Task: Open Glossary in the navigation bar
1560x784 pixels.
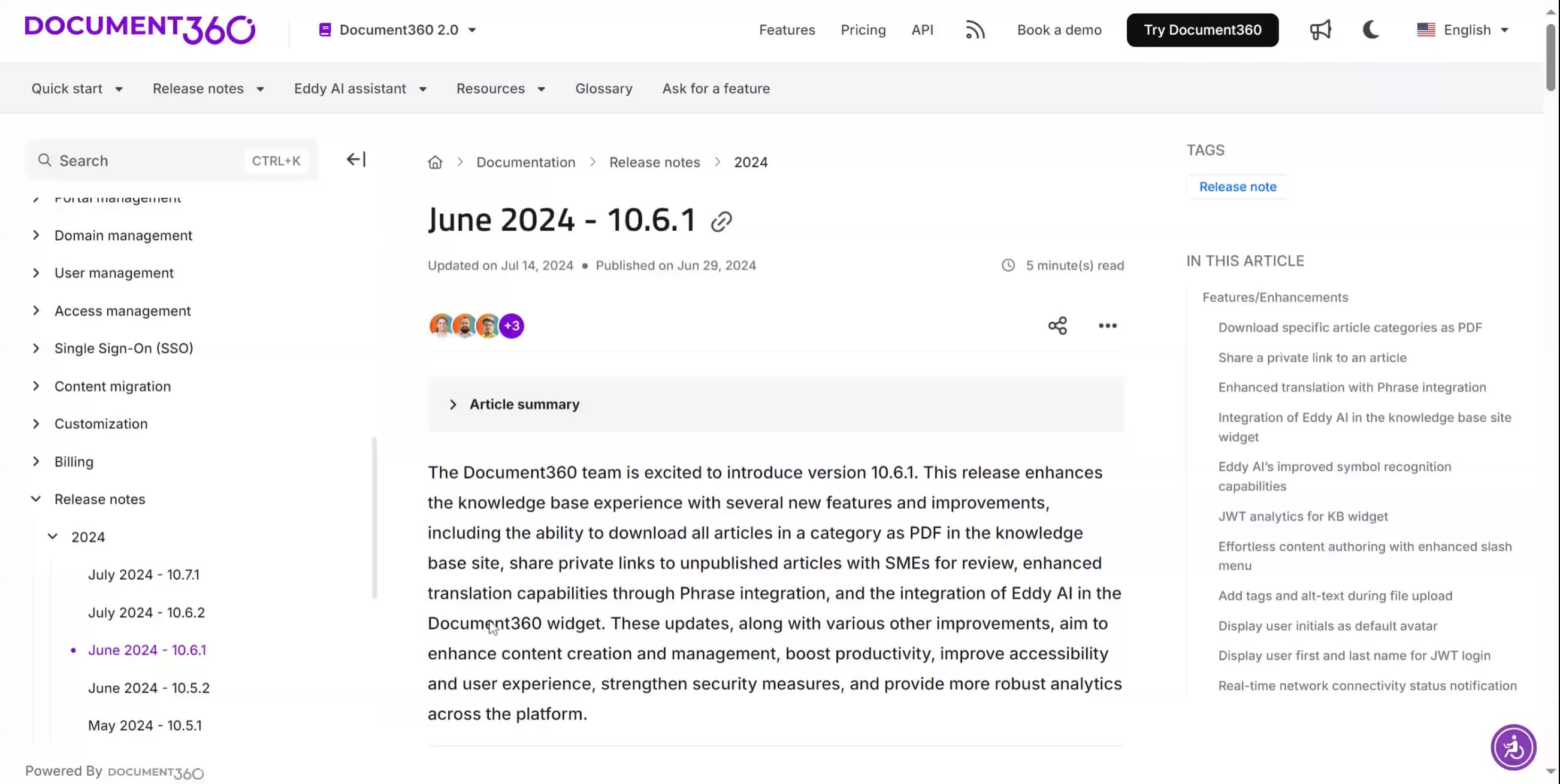Action: tap(603, 89)
